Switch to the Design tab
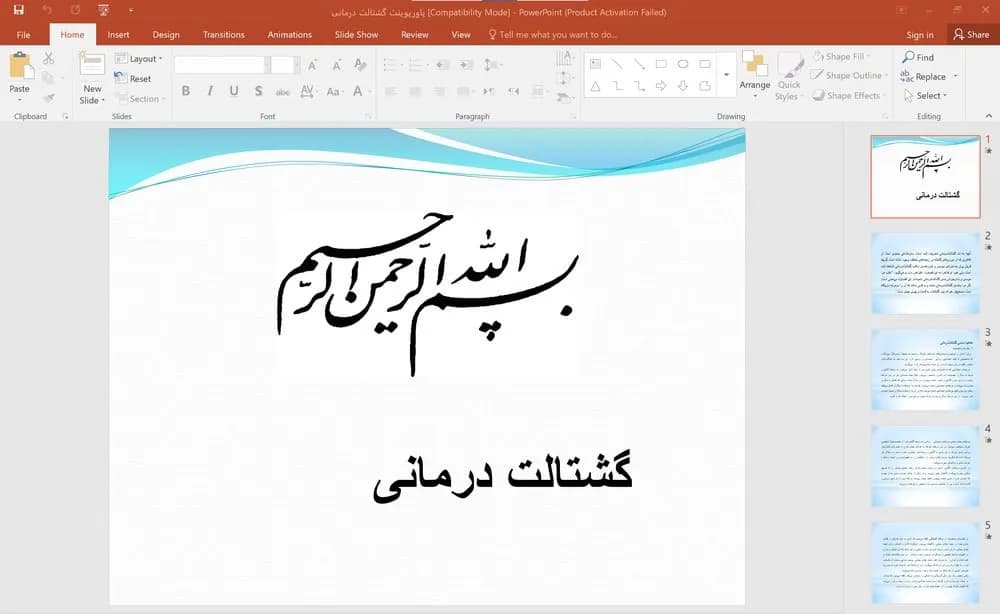 click(x=166, y=34)
